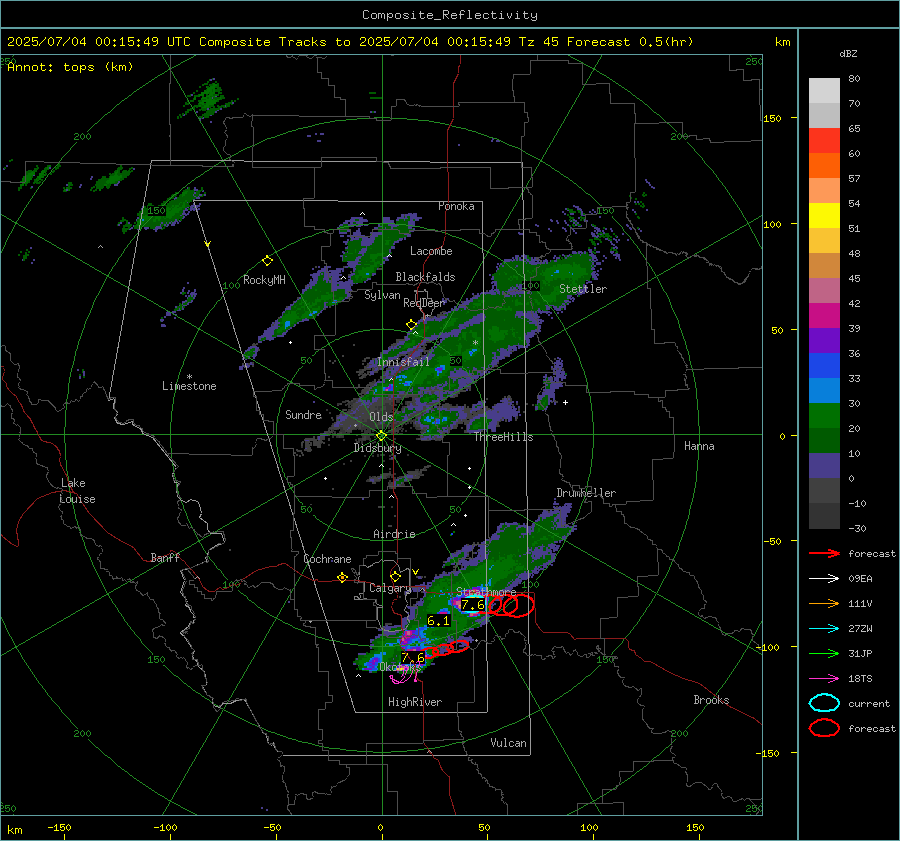Image resolution: width=900 pixels, height=841 pixels.
Task: Click the yellow diamond marker near RockyMH
Action: tap(267, 261)
